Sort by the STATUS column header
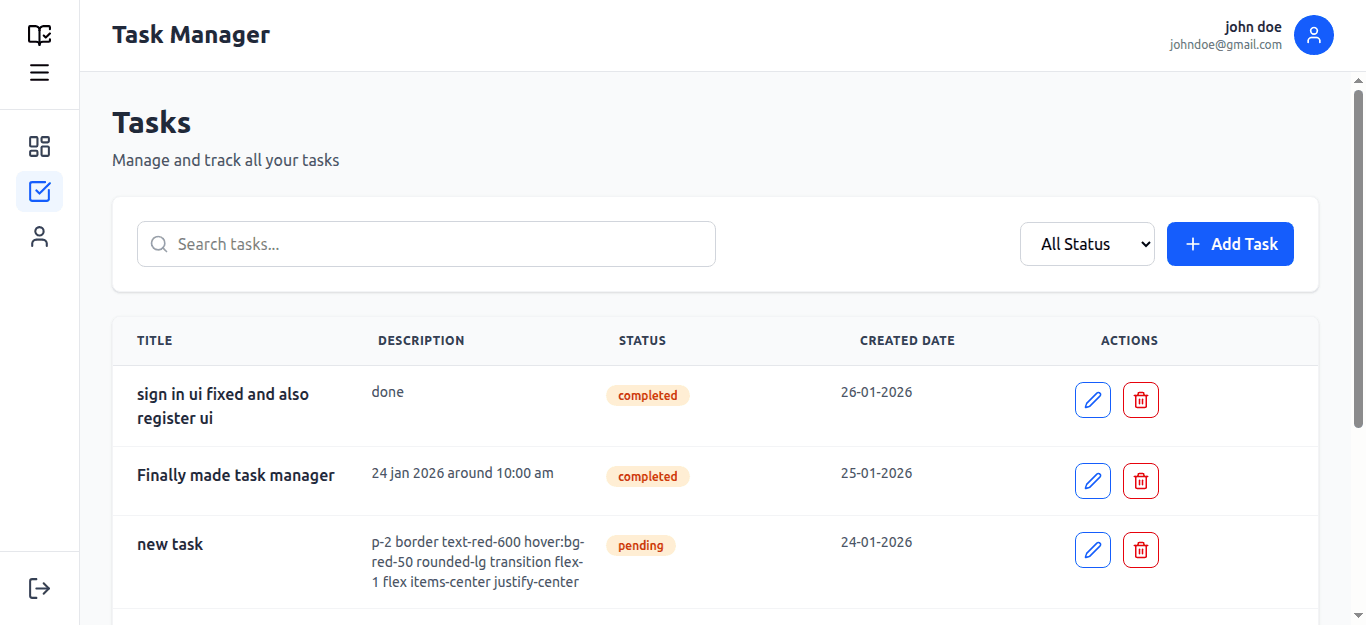 click(642, 340)
